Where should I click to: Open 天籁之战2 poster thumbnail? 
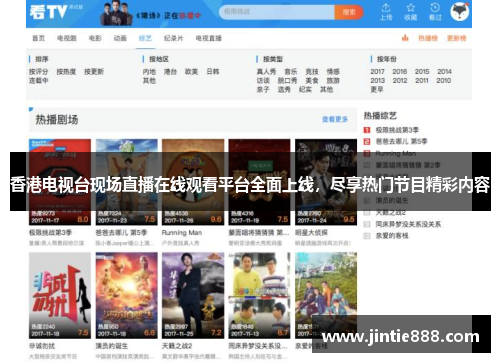coord(193,295)
